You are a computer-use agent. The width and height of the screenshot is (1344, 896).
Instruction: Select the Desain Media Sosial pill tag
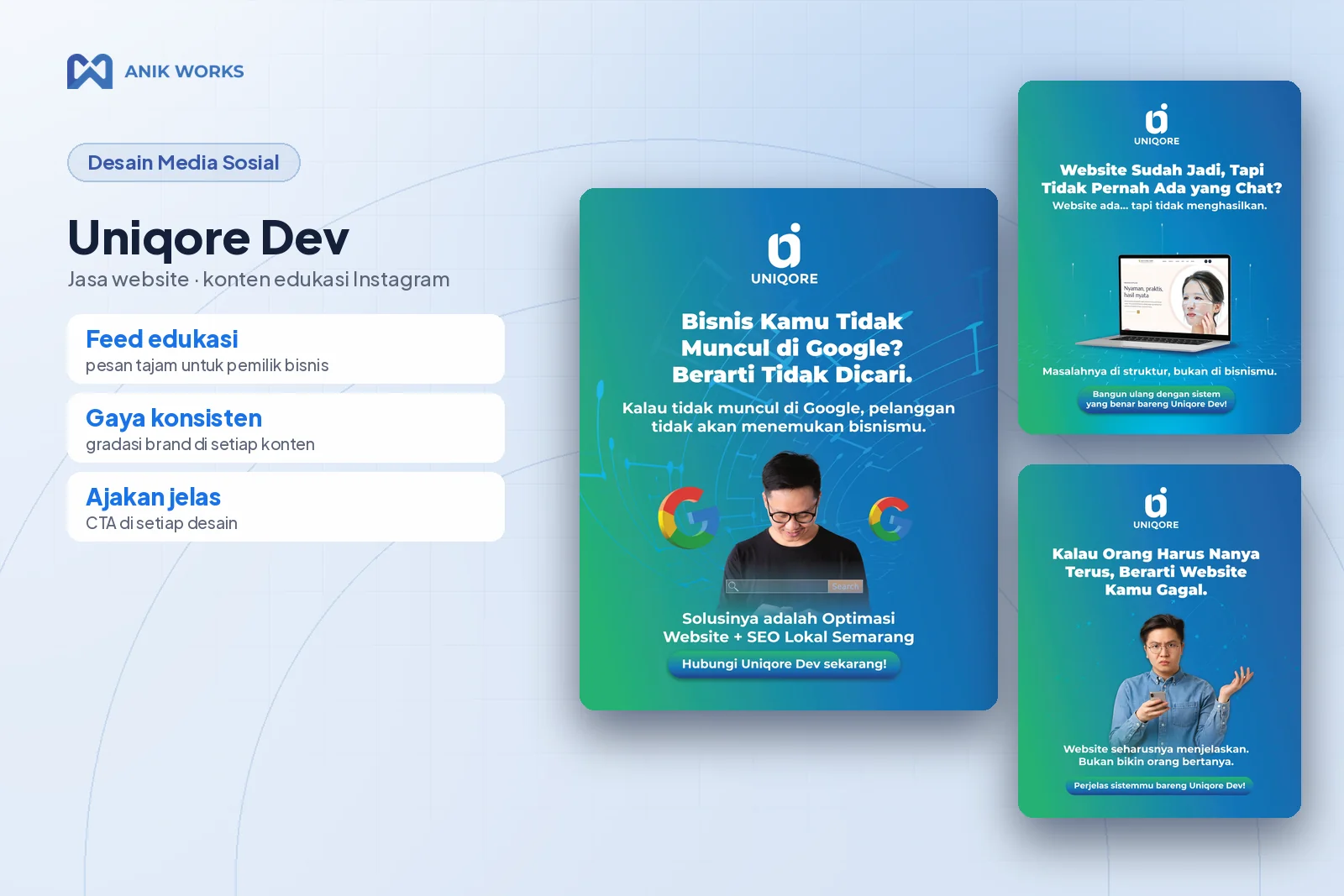tap(184, 162)
